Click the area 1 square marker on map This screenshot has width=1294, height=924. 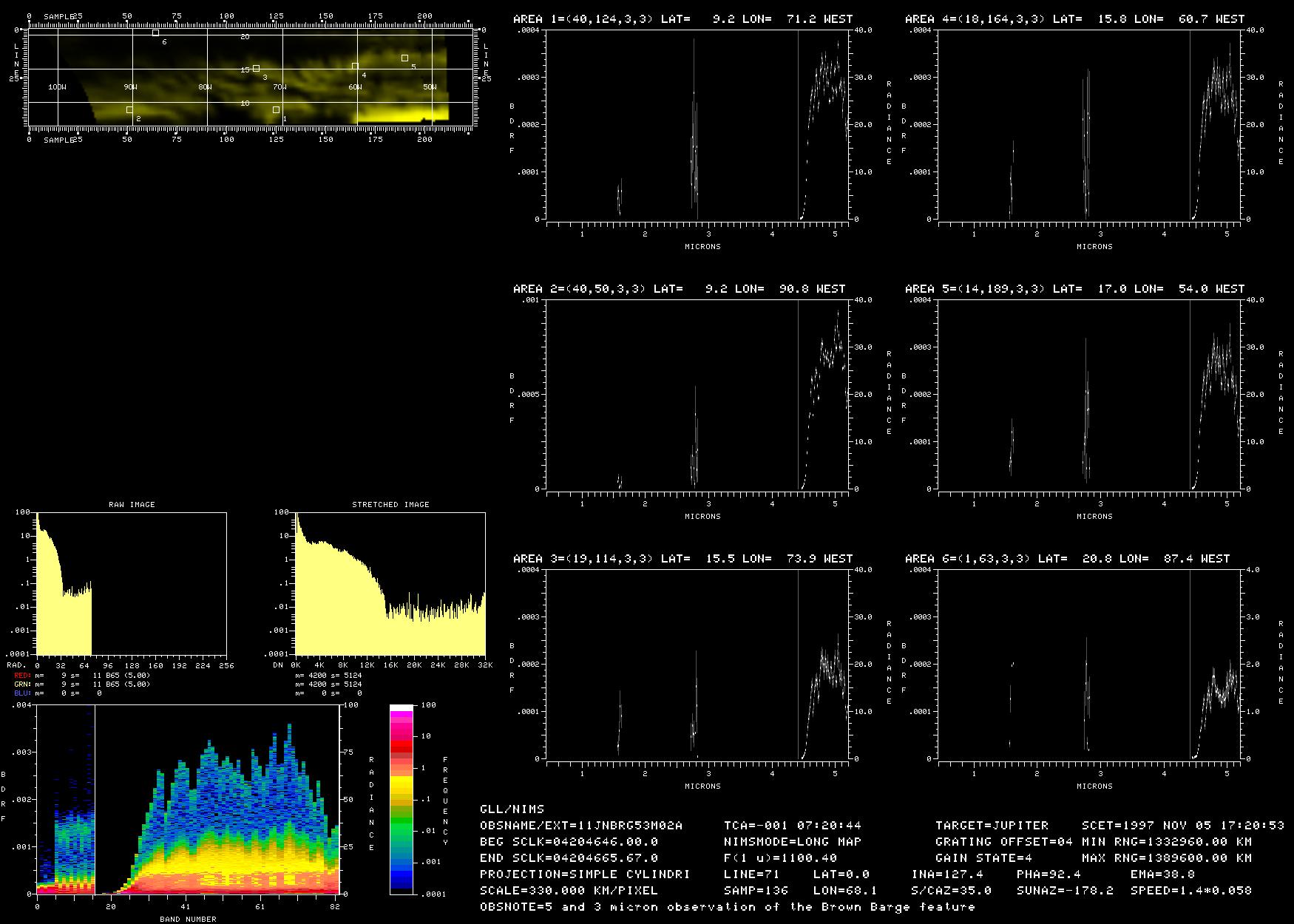tap(276, 109)
